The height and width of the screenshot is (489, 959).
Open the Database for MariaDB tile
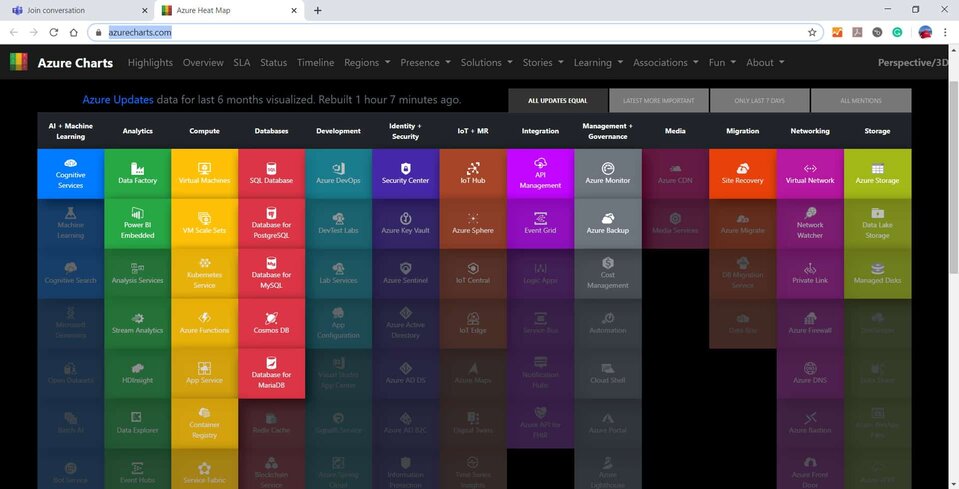[272, 373]
